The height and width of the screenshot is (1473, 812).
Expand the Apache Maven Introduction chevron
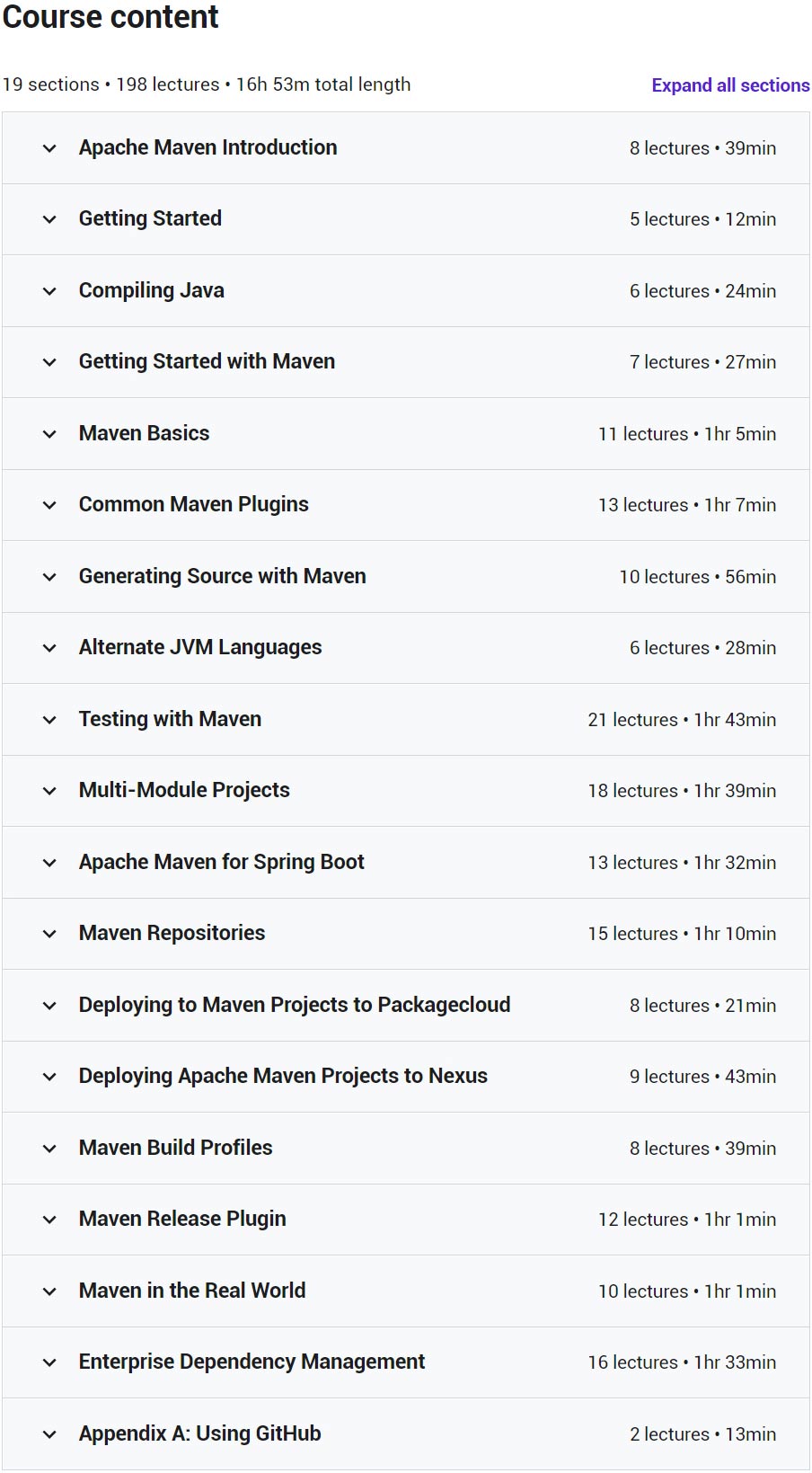pyautogui.click(x=49, y=148)
